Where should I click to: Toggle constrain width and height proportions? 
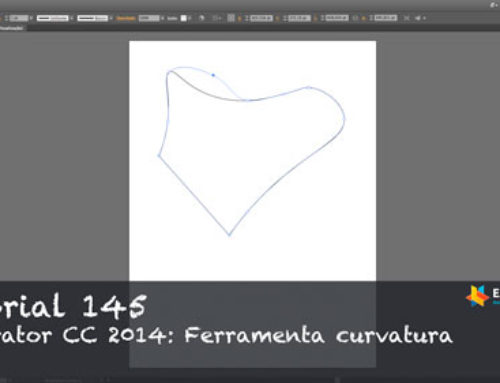click(x=355, y=18)
